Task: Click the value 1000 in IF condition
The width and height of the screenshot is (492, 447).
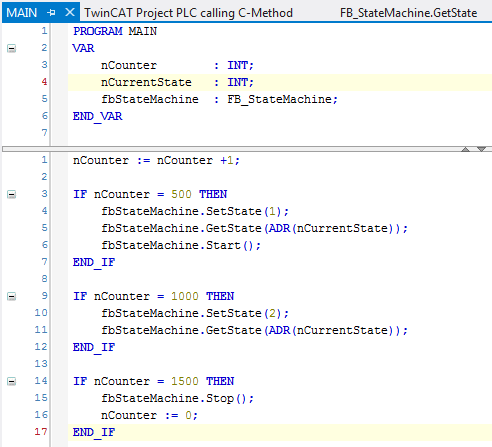Action: pos(185,296)
